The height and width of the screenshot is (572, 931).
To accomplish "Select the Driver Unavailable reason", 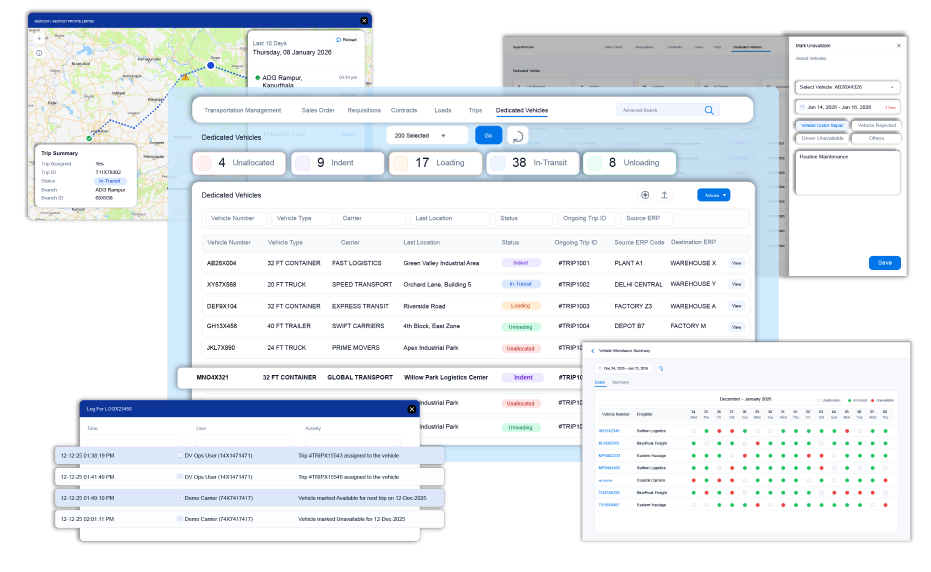I will click(x=821, y=138).
